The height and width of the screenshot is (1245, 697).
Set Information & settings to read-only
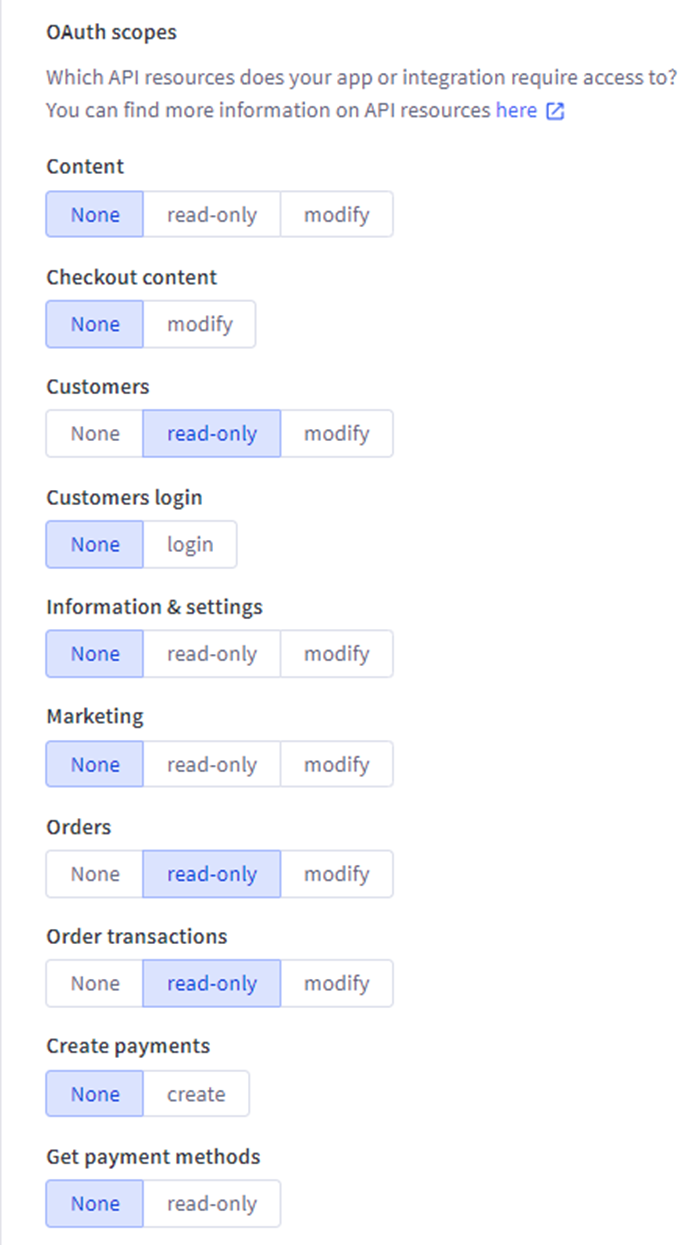[x=211, y=654]
